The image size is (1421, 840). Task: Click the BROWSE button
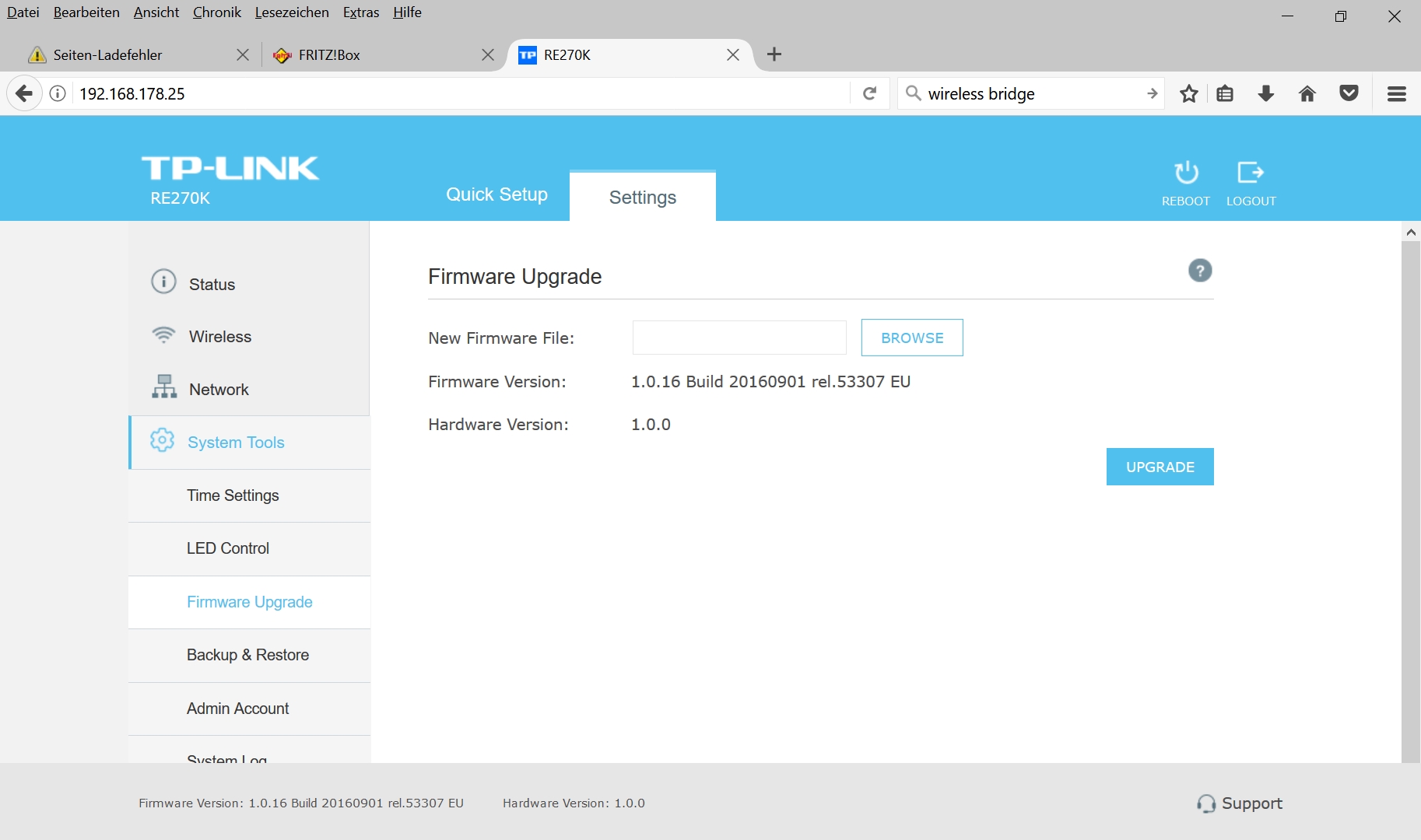912,338
